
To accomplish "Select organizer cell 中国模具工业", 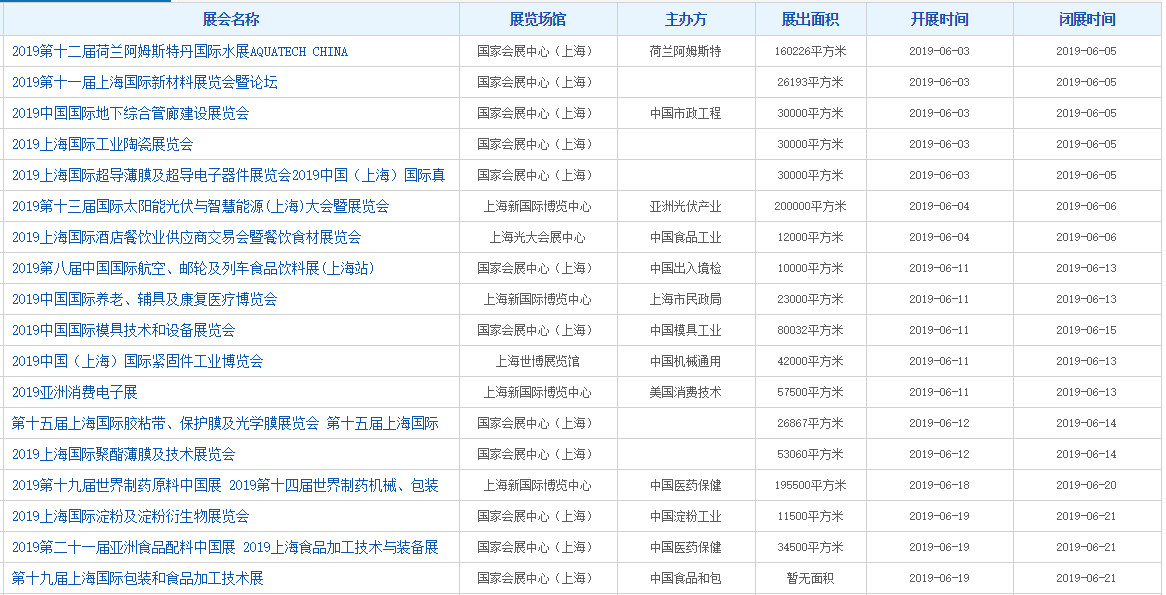I will [x=686, y=330].
